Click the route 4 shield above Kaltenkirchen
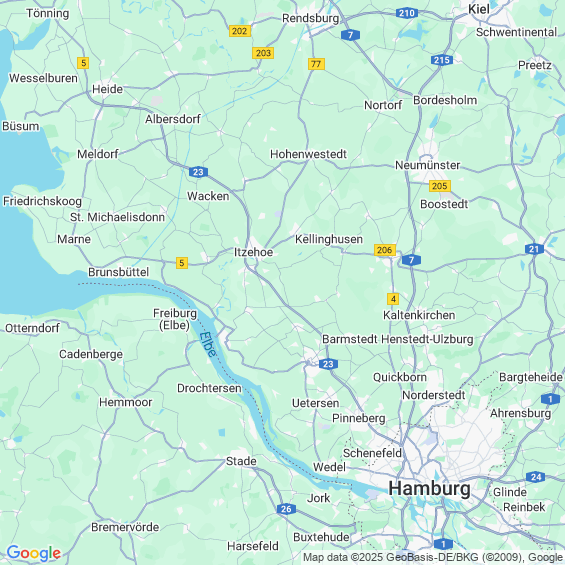 click(x=393, y=299)
